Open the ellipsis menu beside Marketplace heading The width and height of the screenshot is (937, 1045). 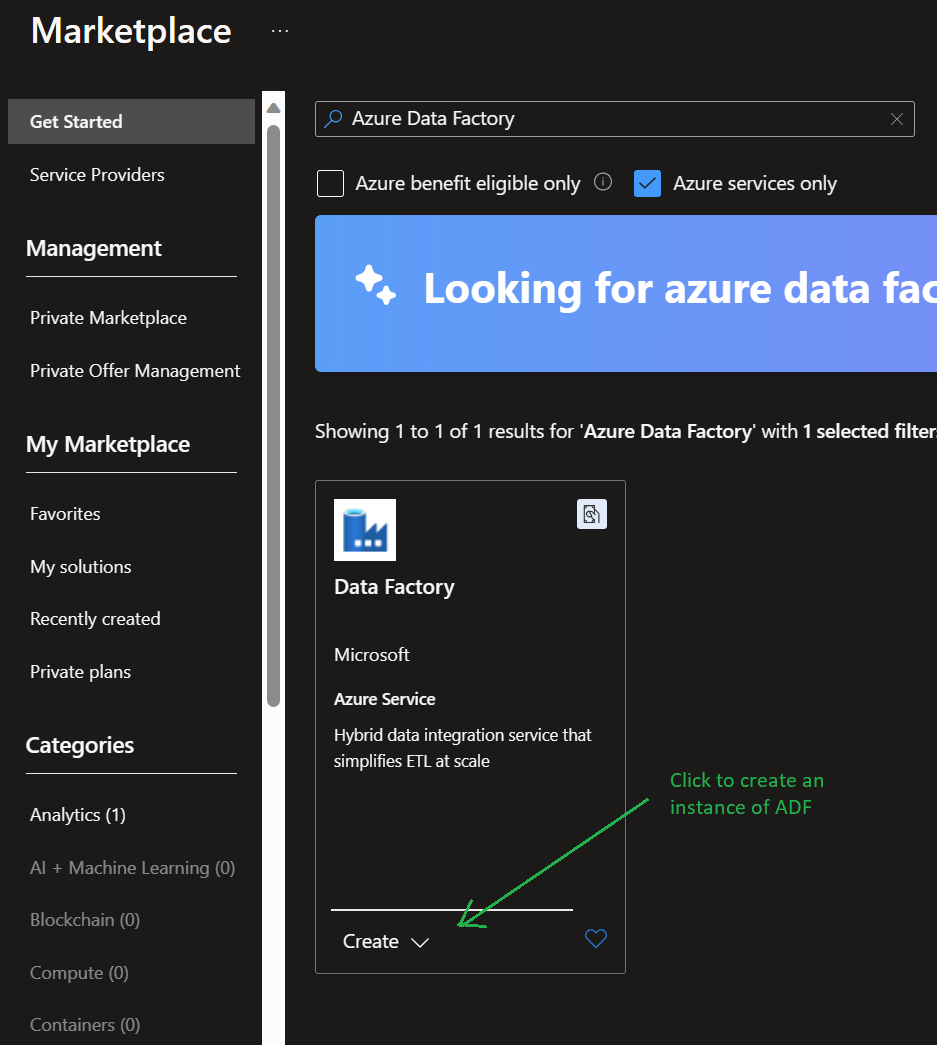pos(279,30)
